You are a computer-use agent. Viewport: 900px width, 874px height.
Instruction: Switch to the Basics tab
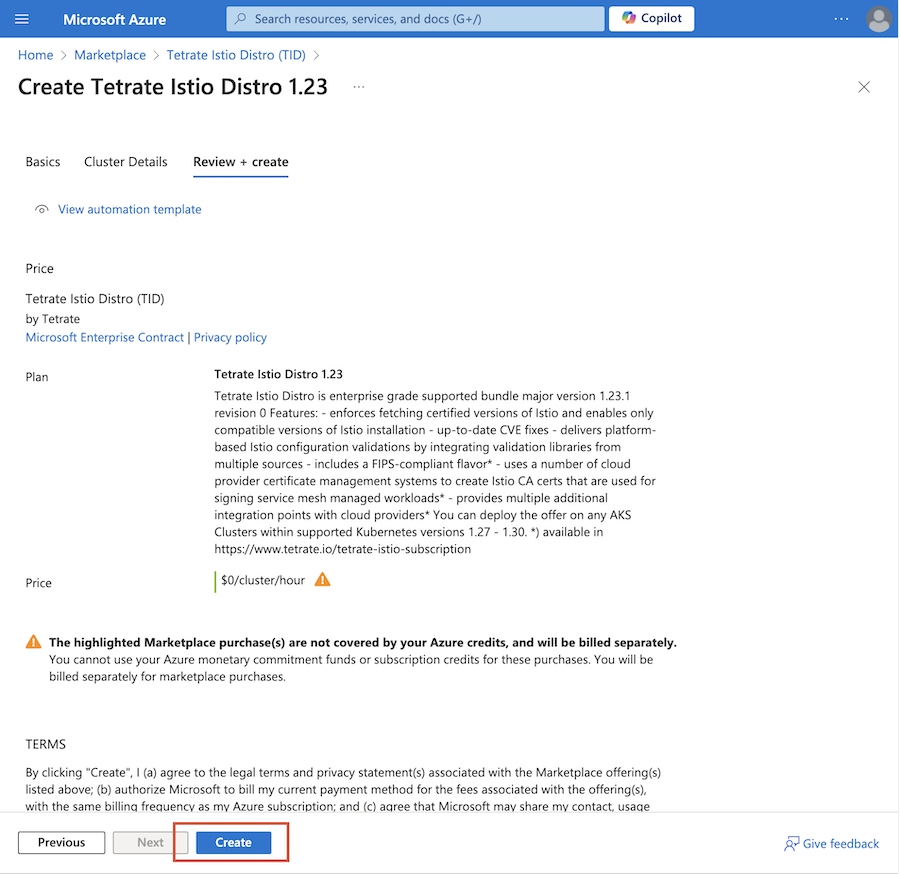43,162
